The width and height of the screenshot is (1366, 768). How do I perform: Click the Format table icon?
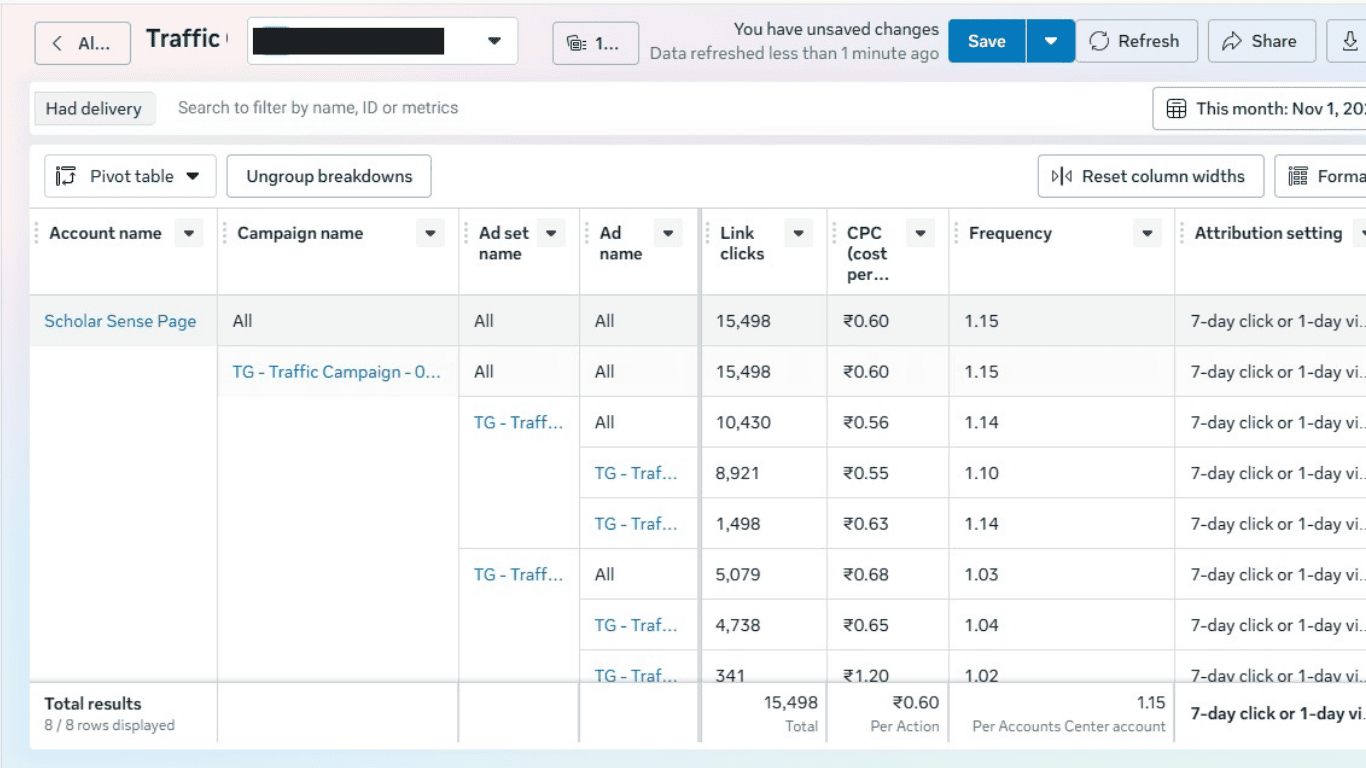(1298, 176)
